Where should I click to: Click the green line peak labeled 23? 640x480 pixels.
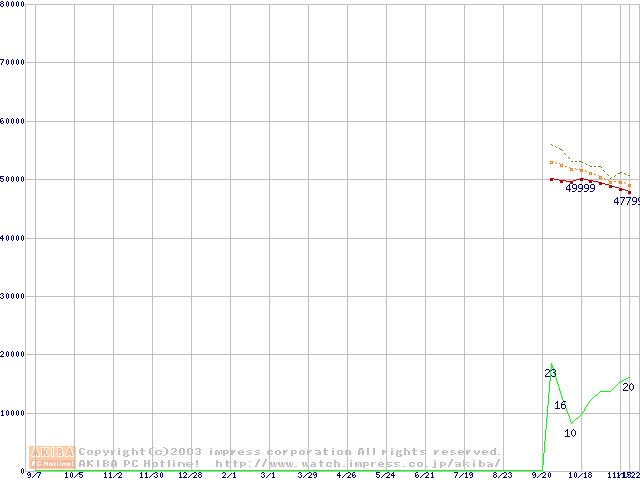point(550,373)
